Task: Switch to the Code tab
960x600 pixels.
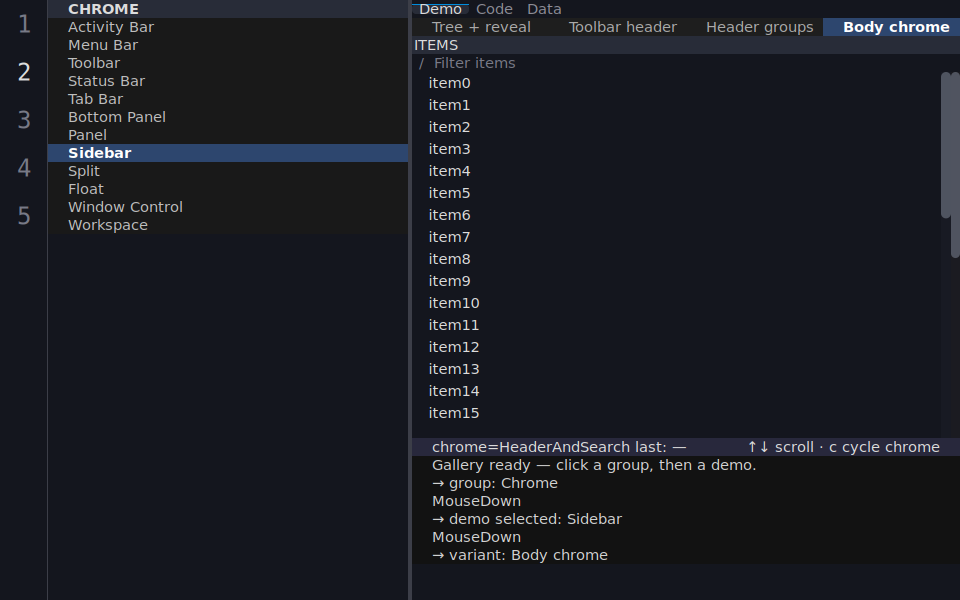Action: [x=494, y=9]
